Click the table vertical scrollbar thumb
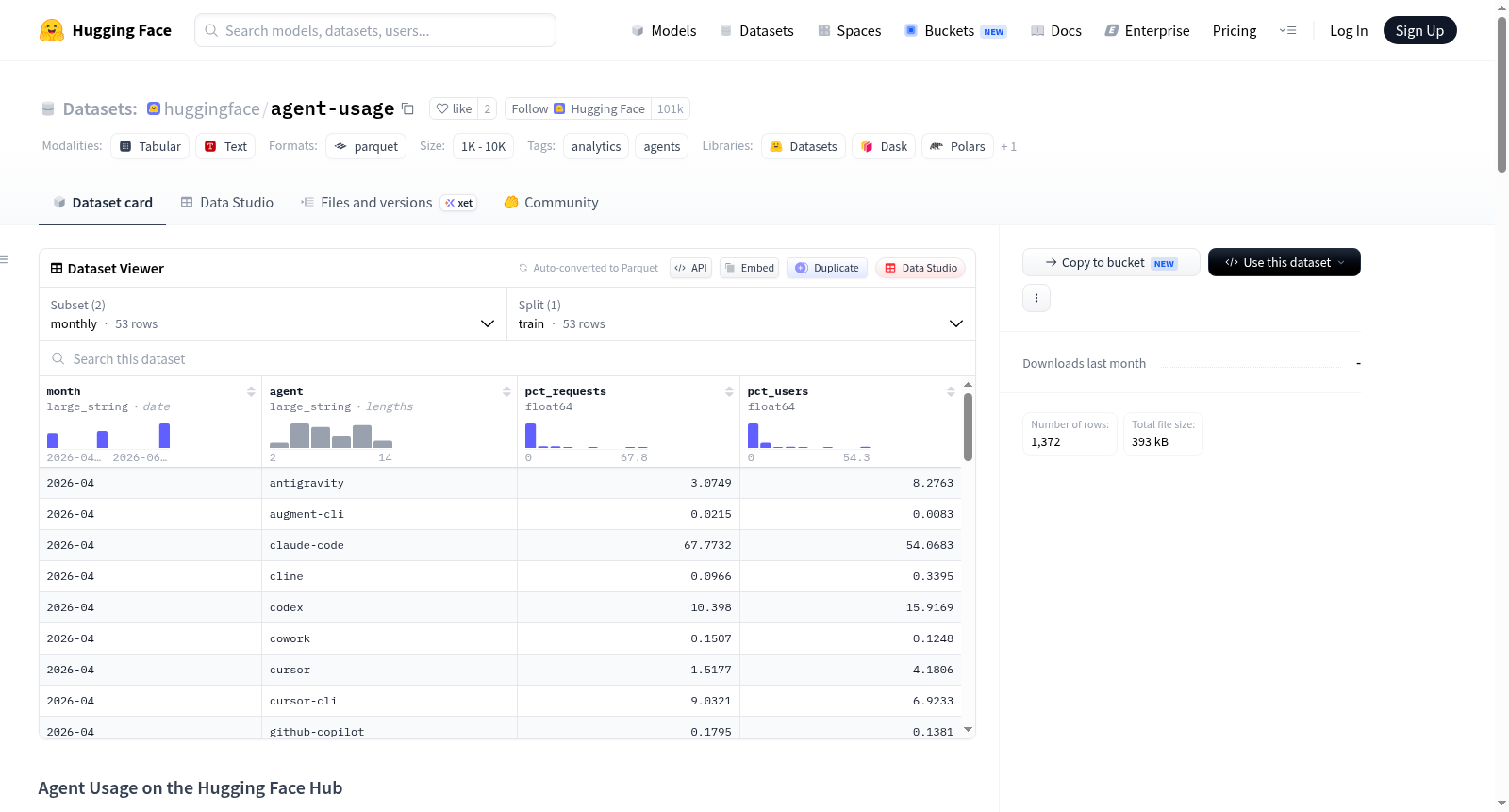The height and width of the screenshot is (812, 1509). click(x=968, y=426)
